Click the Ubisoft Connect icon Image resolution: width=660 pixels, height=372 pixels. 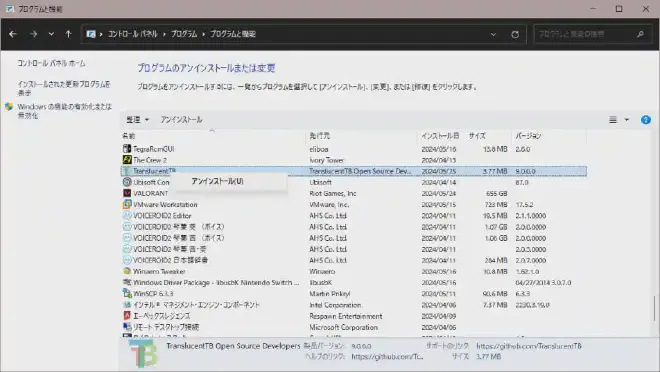(127, 182)
